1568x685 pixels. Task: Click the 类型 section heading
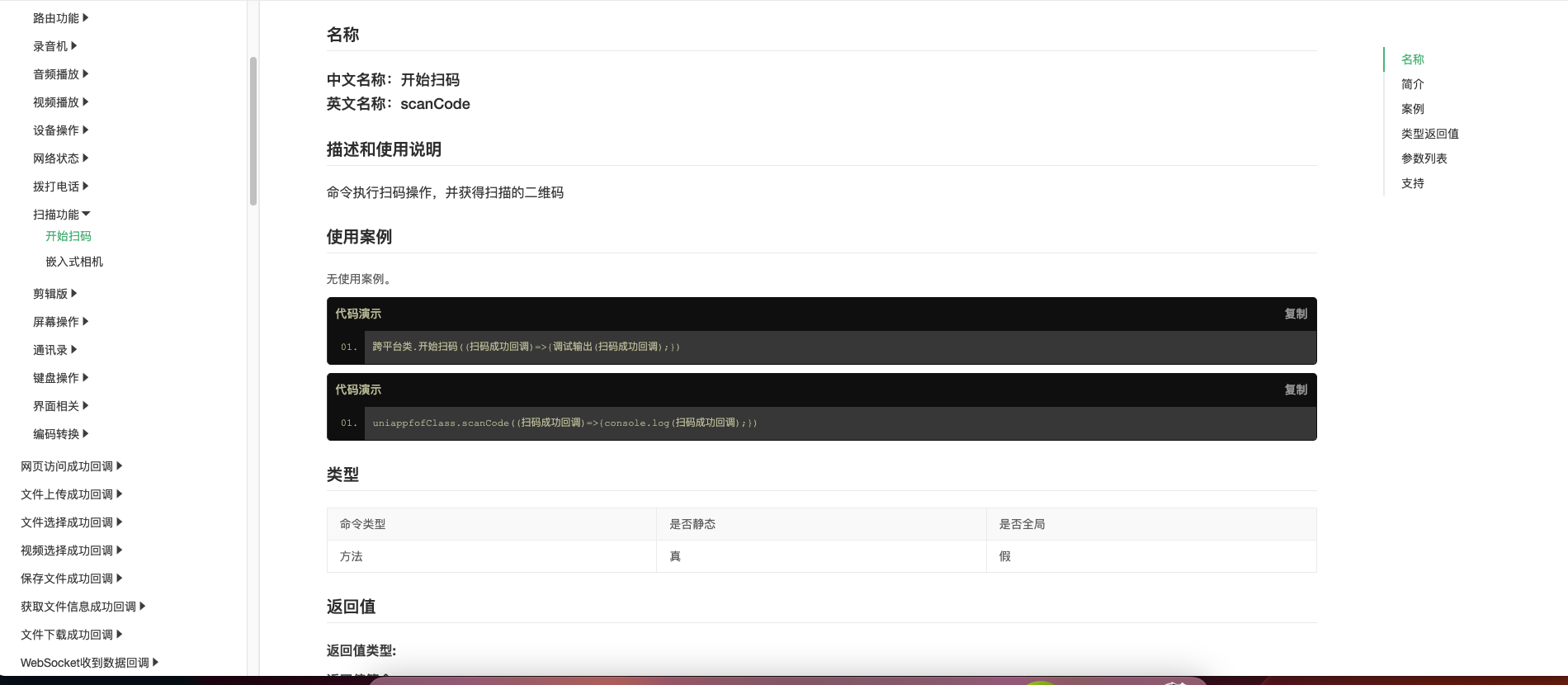[342, 475]
